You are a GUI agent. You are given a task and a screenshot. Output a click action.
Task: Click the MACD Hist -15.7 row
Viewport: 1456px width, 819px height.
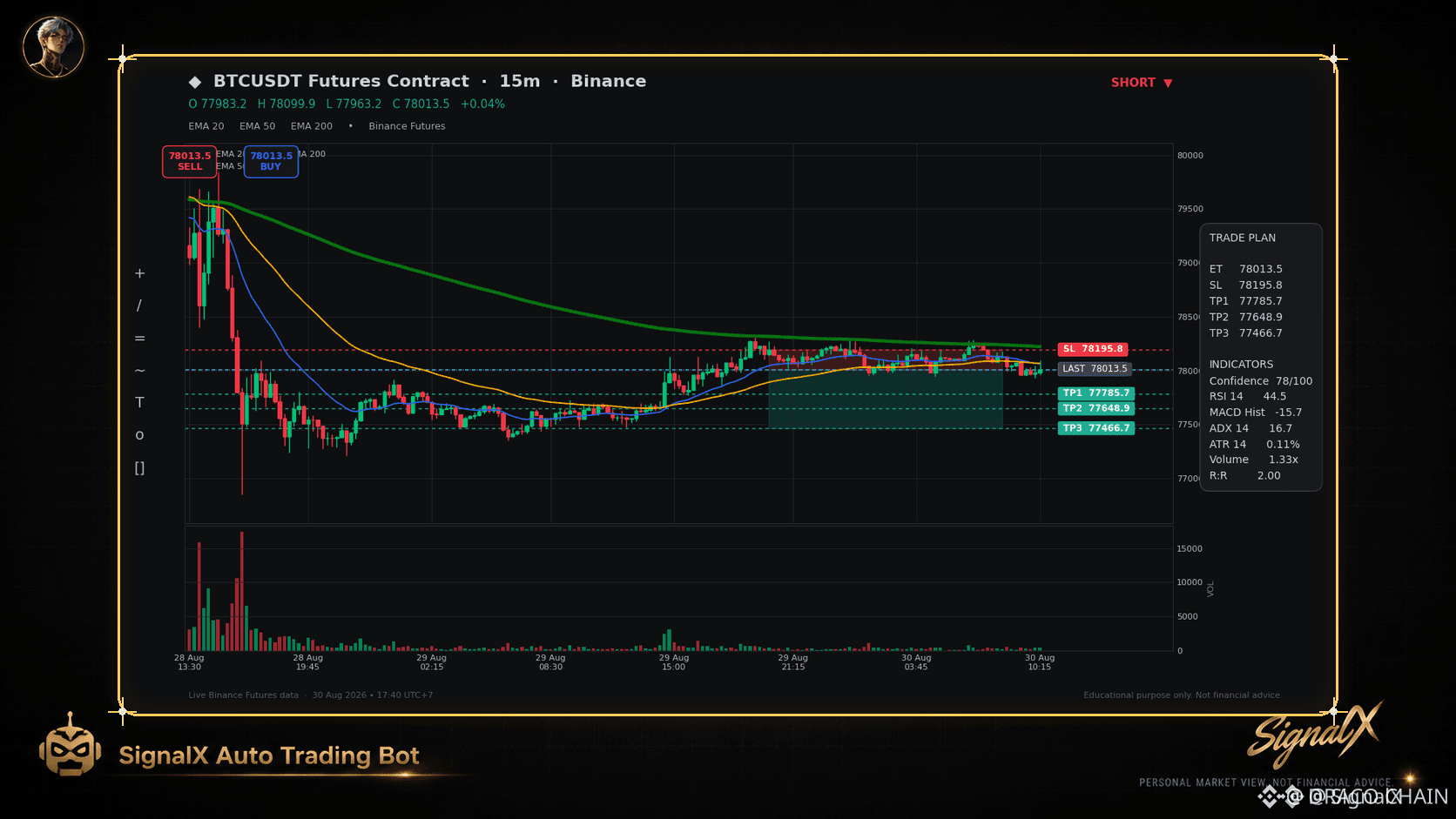(x=1256, y=413)
